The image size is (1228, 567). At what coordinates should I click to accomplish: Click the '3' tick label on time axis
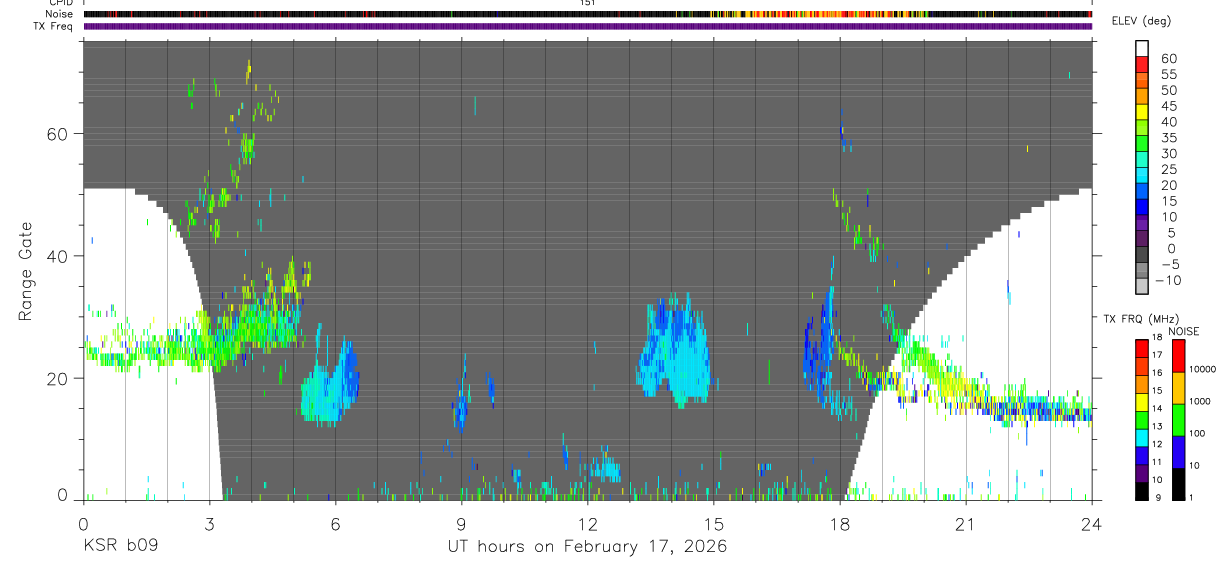pyautogui.click(x=209, y=523)
